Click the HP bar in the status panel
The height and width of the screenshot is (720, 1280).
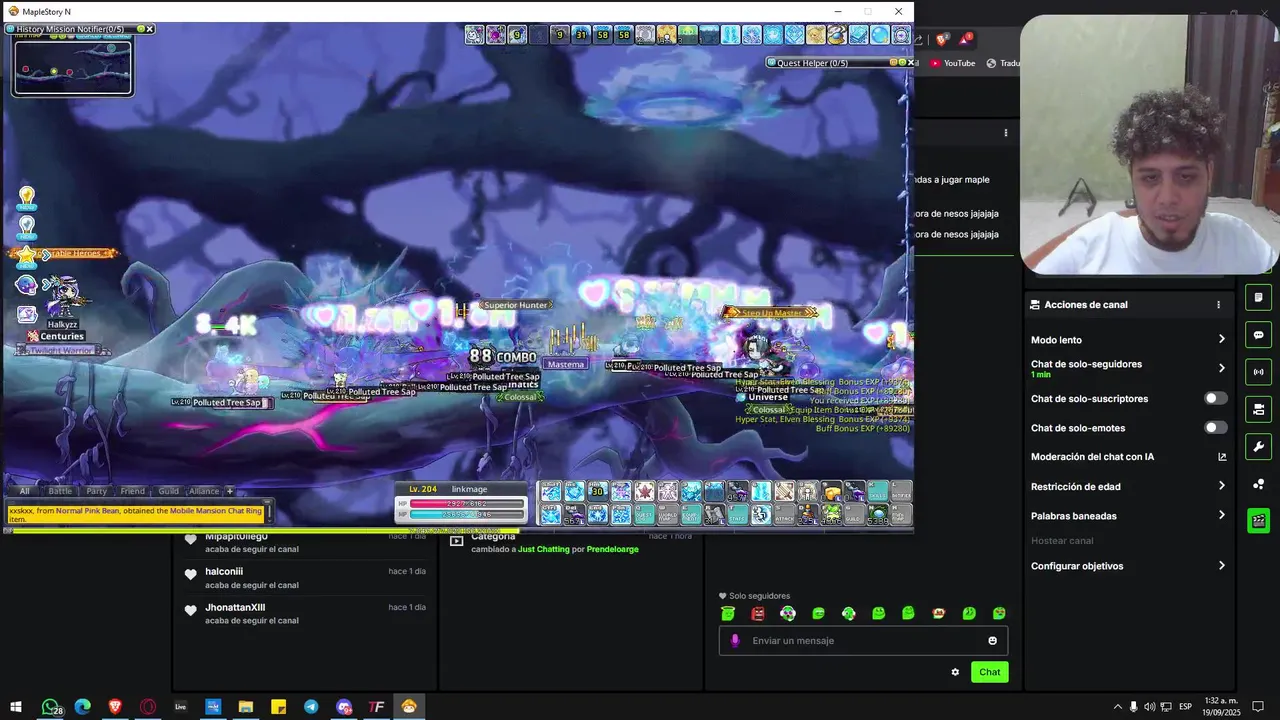467,504
